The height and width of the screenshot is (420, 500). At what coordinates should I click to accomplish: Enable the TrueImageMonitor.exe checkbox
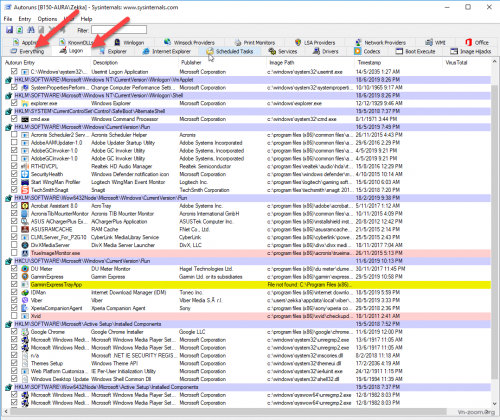pos(14,253)
